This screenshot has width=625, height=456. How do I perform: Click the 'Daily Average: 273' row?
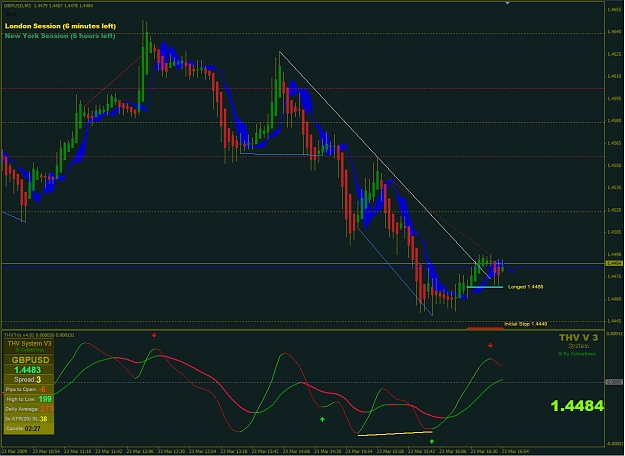point(28,409)
